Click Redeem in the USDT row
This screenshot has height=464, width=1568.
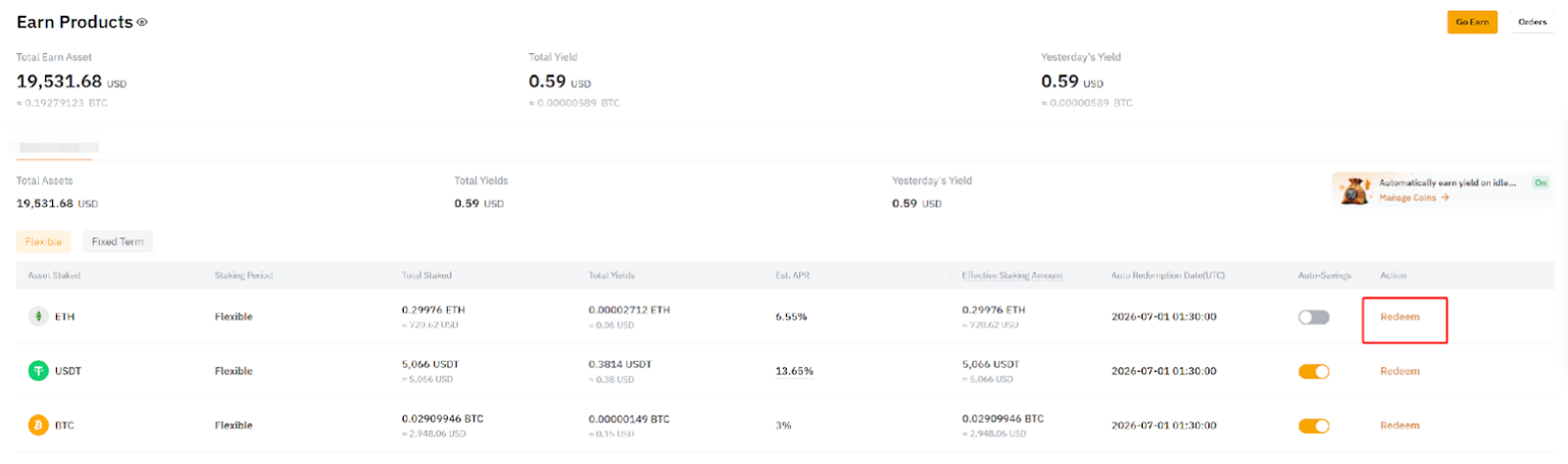1399,371
